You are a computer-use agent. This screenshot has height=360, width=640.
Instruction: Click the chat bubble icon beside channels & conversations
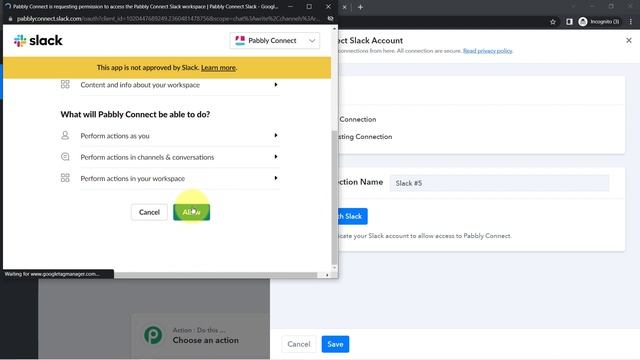[65, 157]
